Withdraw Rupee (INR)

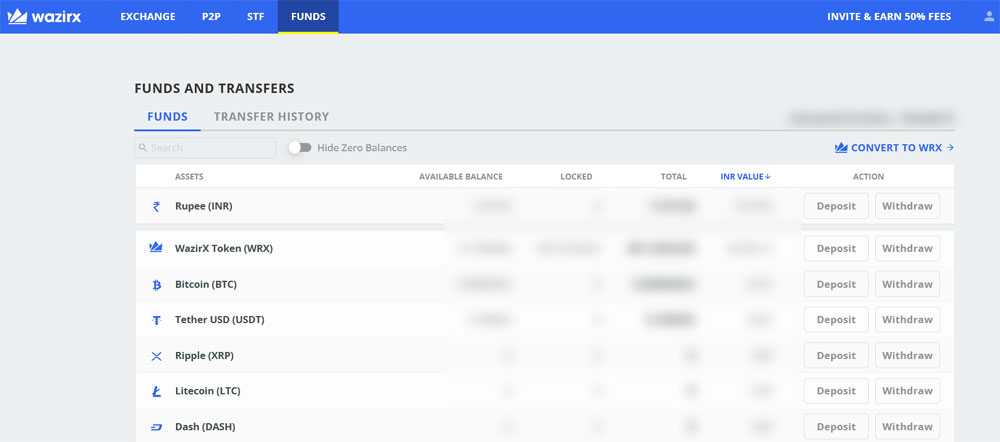[x=908, y=206]
